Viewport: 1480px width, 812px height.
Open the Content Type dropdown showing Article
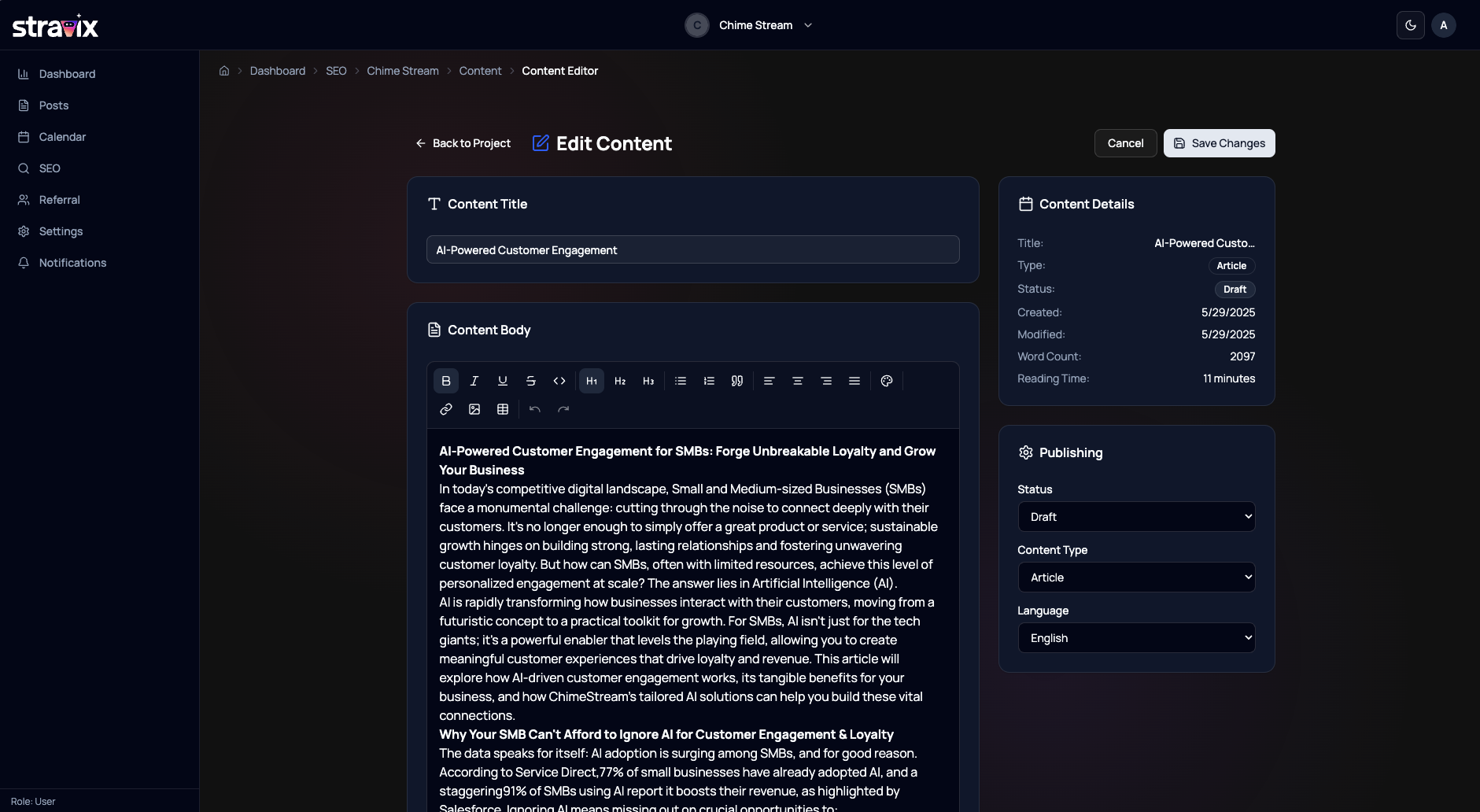[x=1136, y=578]
